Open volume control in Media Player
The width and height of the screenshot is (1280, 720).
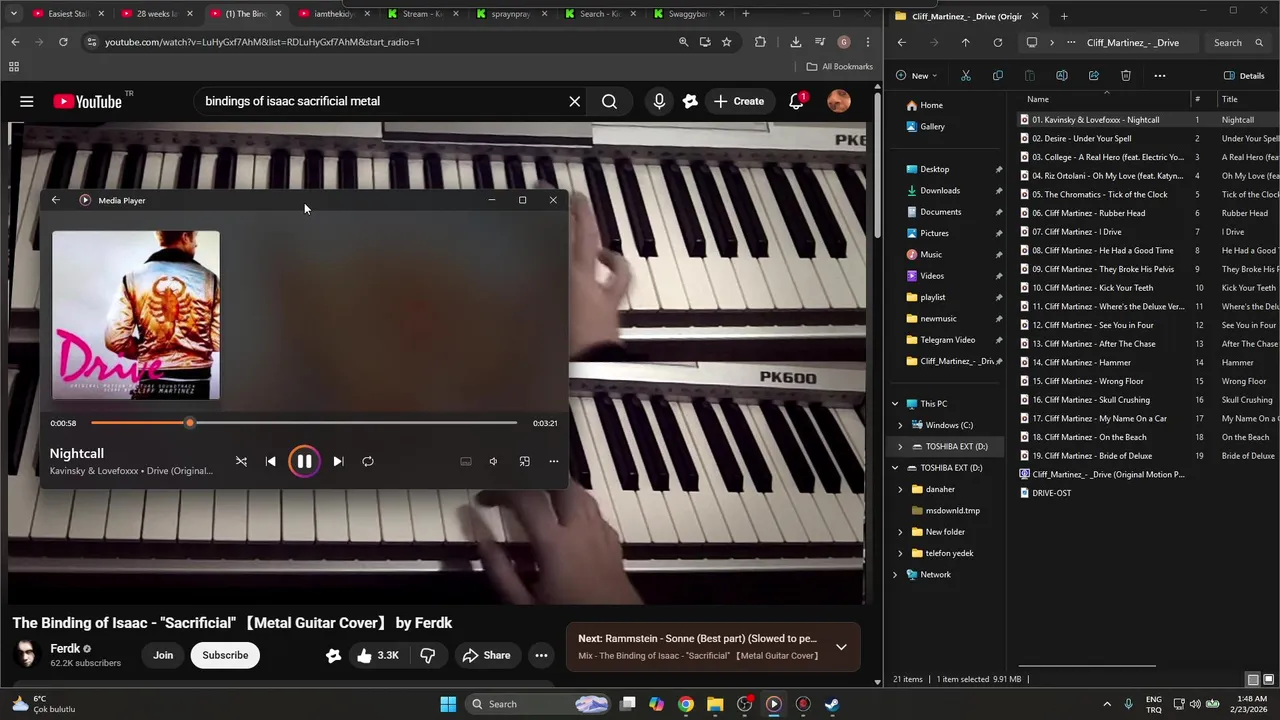(493, 461)
